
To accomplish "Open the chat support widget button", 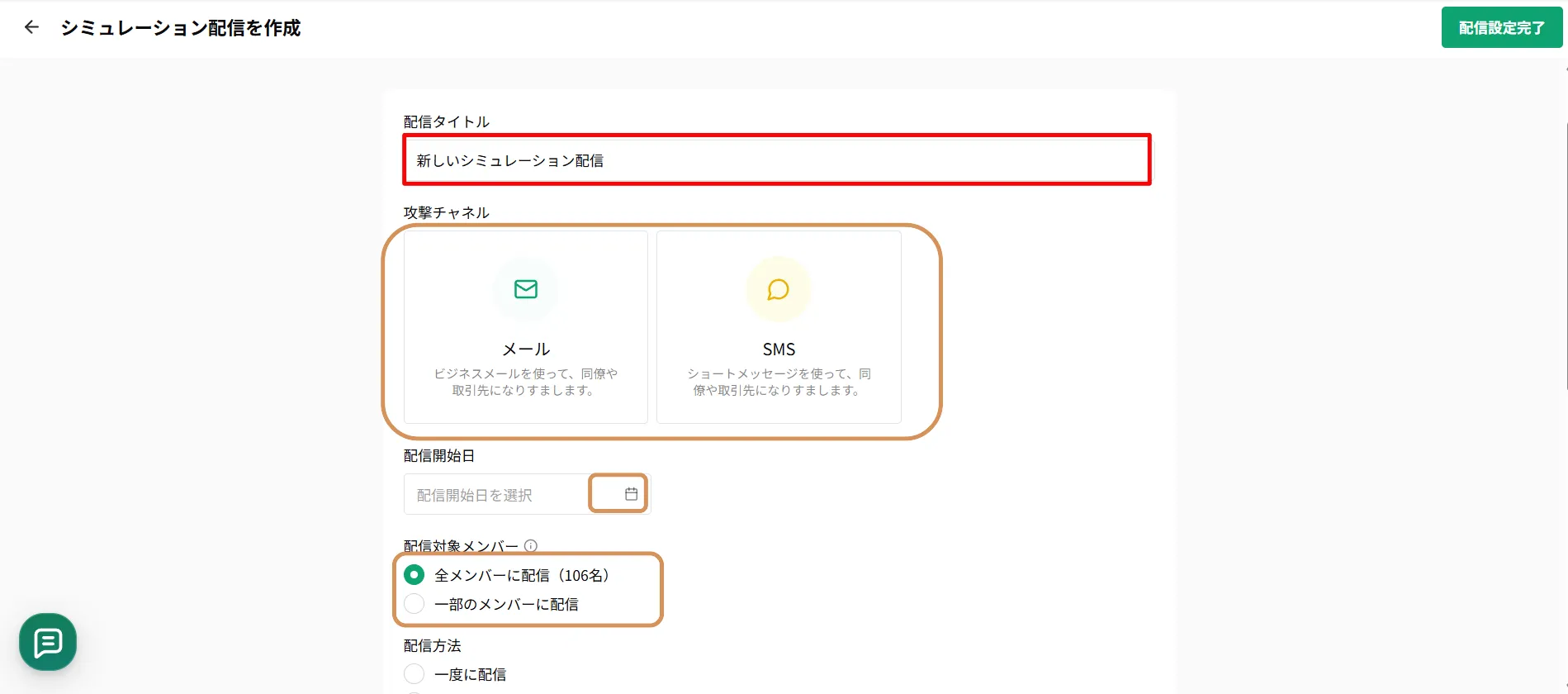I will tap(48, 642).
